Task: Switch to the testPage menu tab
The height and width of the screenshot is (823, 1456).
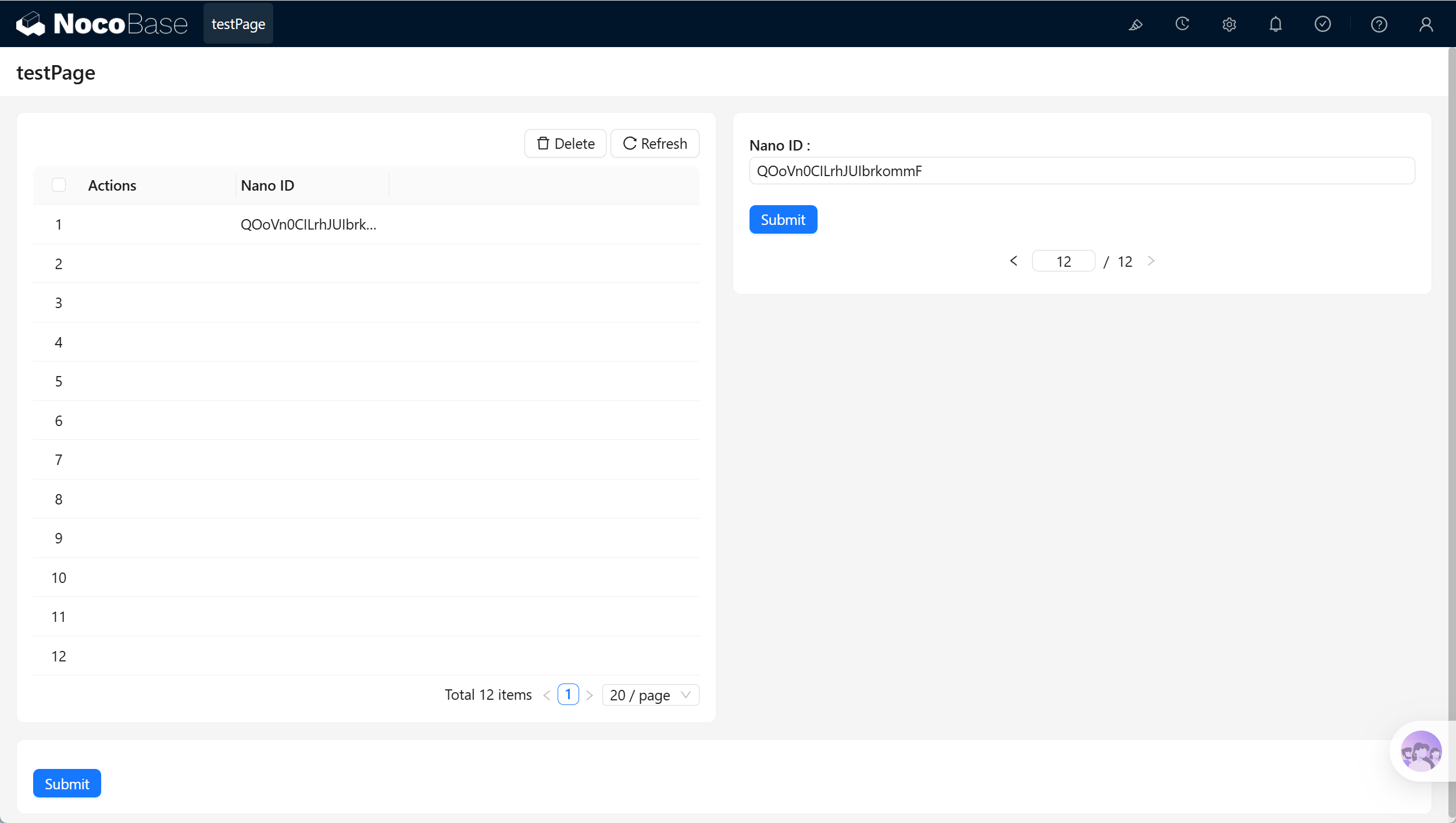Action: click(x=238, y=24)
